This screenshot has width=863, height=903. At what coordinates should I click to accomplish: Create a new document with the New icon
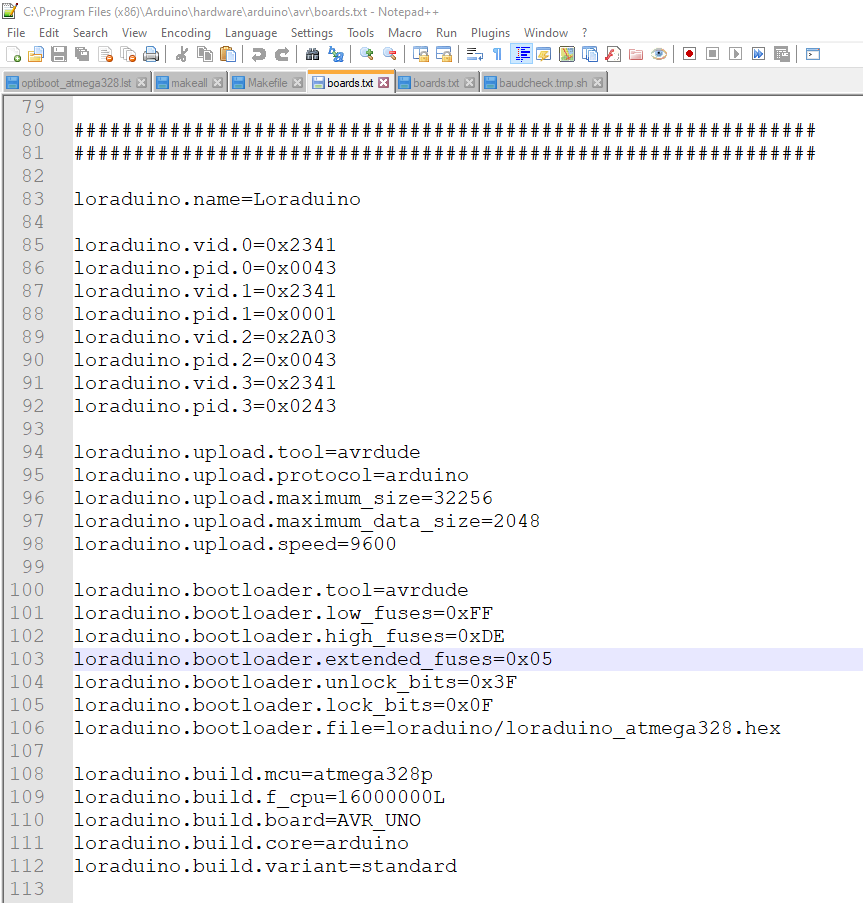pyautogui.click(x=14, y=55)
